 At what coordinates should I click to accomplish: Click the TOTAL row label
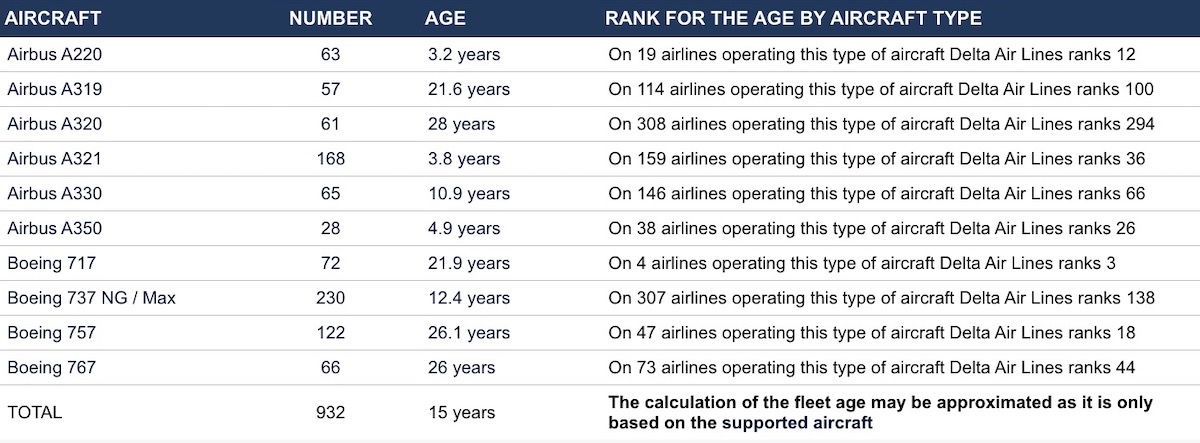tap(34, 412)
